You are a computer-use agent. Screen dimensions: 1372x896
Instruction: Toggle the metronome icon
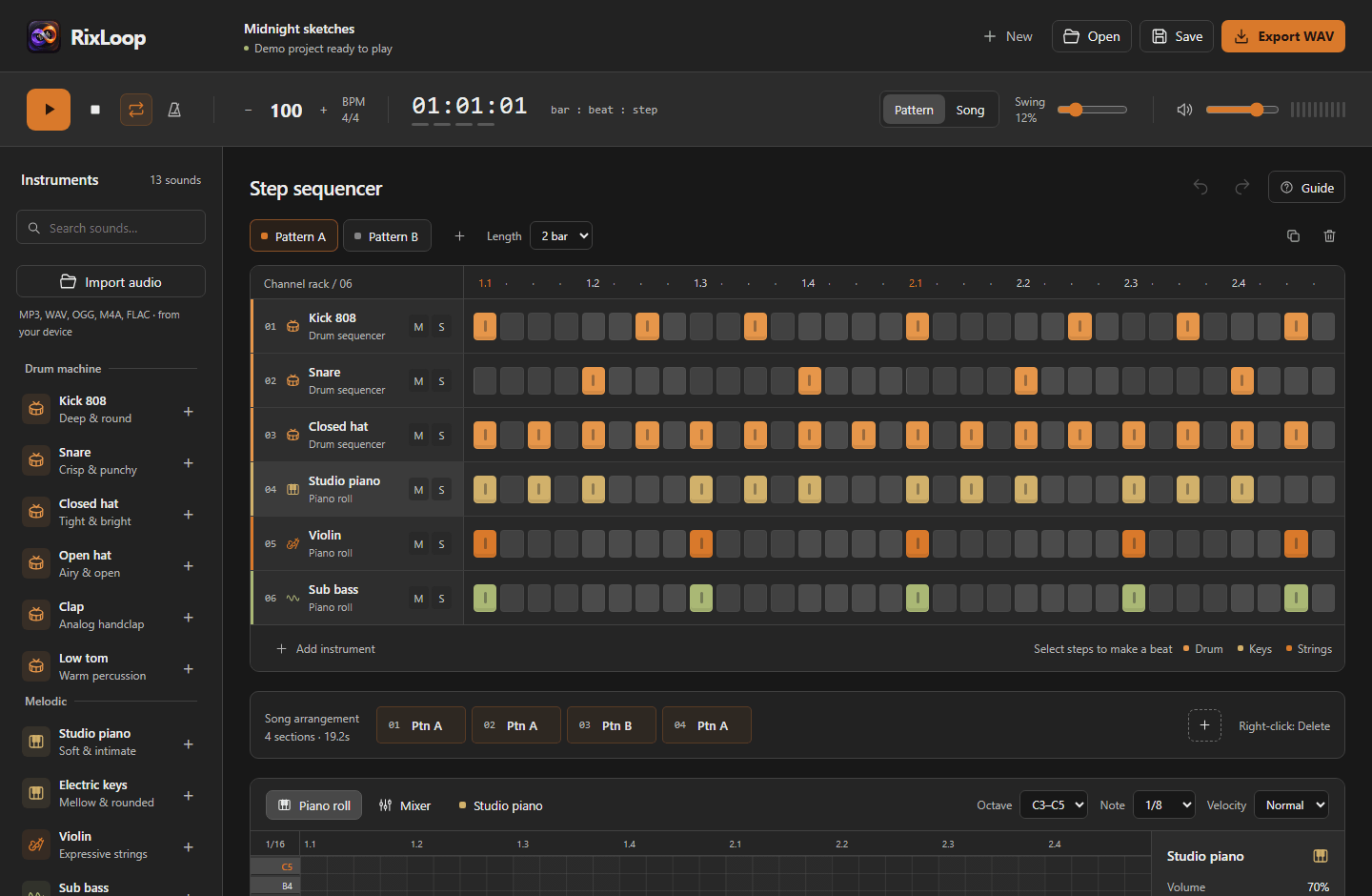coord(174,110)
